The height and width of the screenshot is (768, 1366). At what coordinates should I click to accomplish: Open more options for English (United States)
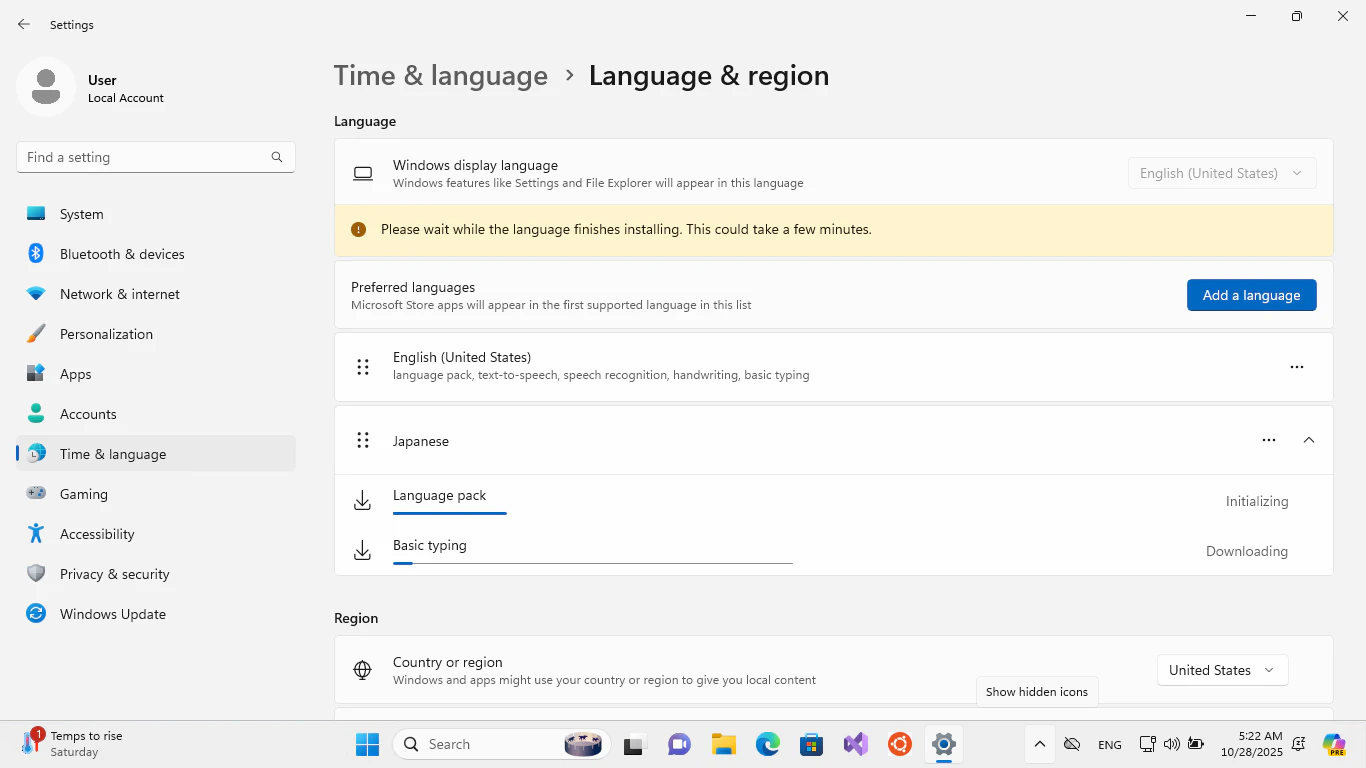1297,367
